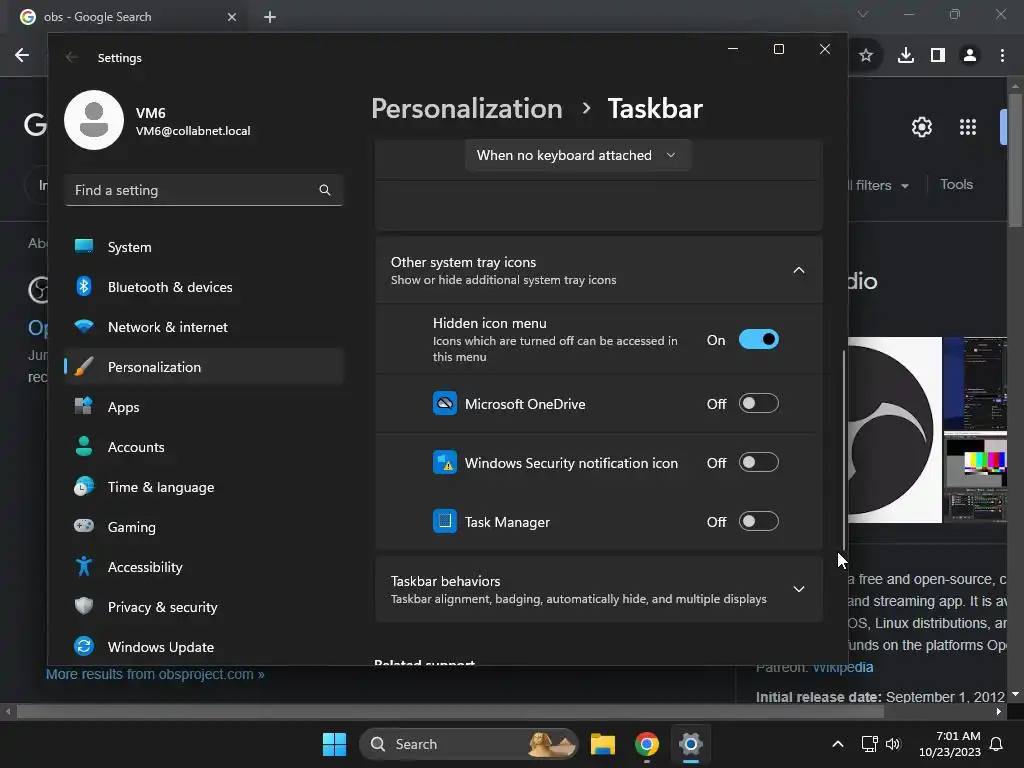1024x768 pixels.
Task: Open Chrome downloads icon
Action: (x=906, y=56)
